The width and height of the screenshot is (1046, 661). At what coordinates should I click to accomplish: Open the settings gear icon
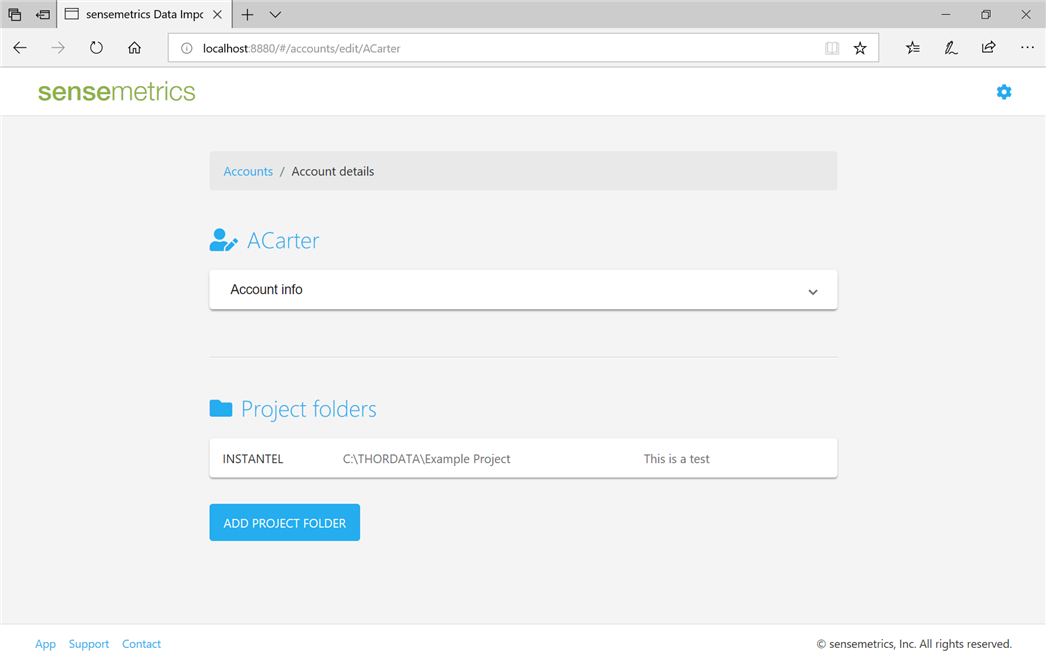coord(1004,92)
